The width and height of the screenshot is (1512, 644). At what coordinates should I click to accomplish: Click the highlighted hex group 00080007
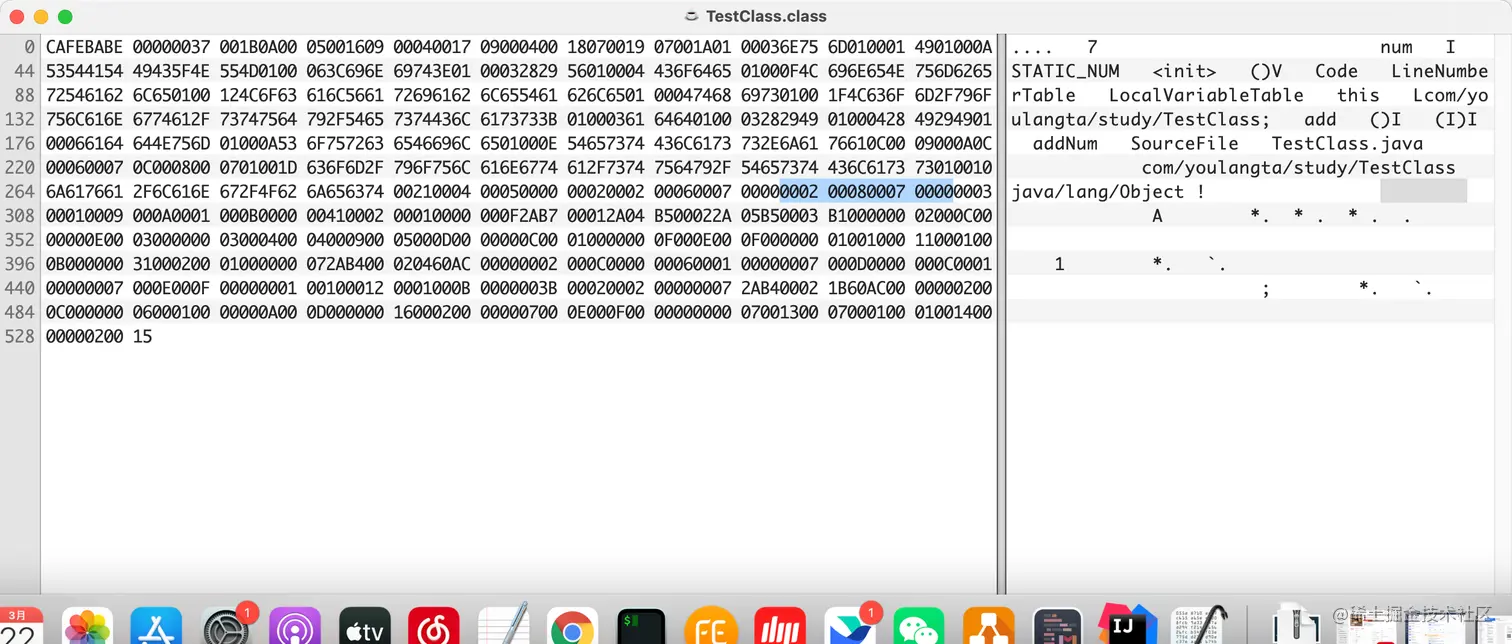click(x=866, y=191)
